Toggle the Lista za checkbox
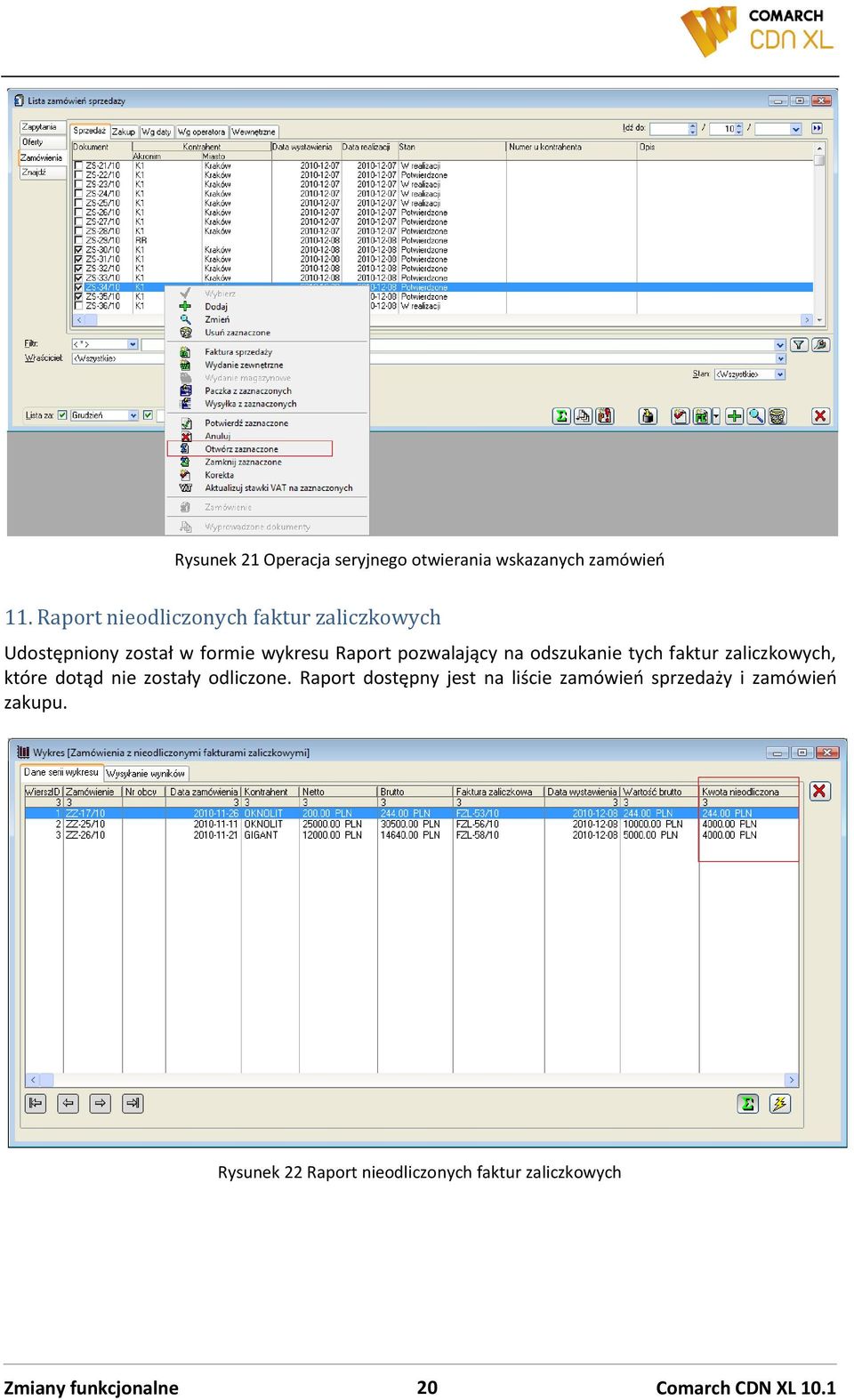The image size is (854, 1400). 62,415
